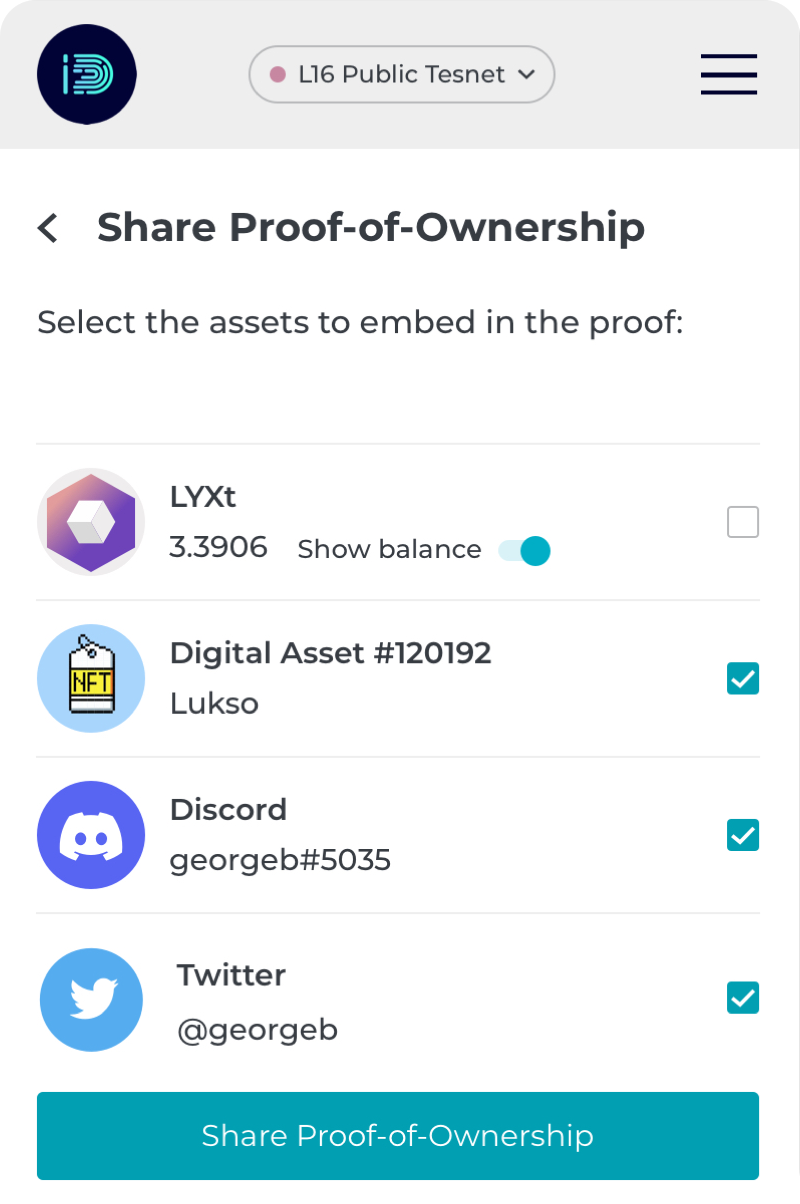Viewport: 800px width, 1204px height.
Task: Click the app logo in the header
Action: [x=87, y=75]
